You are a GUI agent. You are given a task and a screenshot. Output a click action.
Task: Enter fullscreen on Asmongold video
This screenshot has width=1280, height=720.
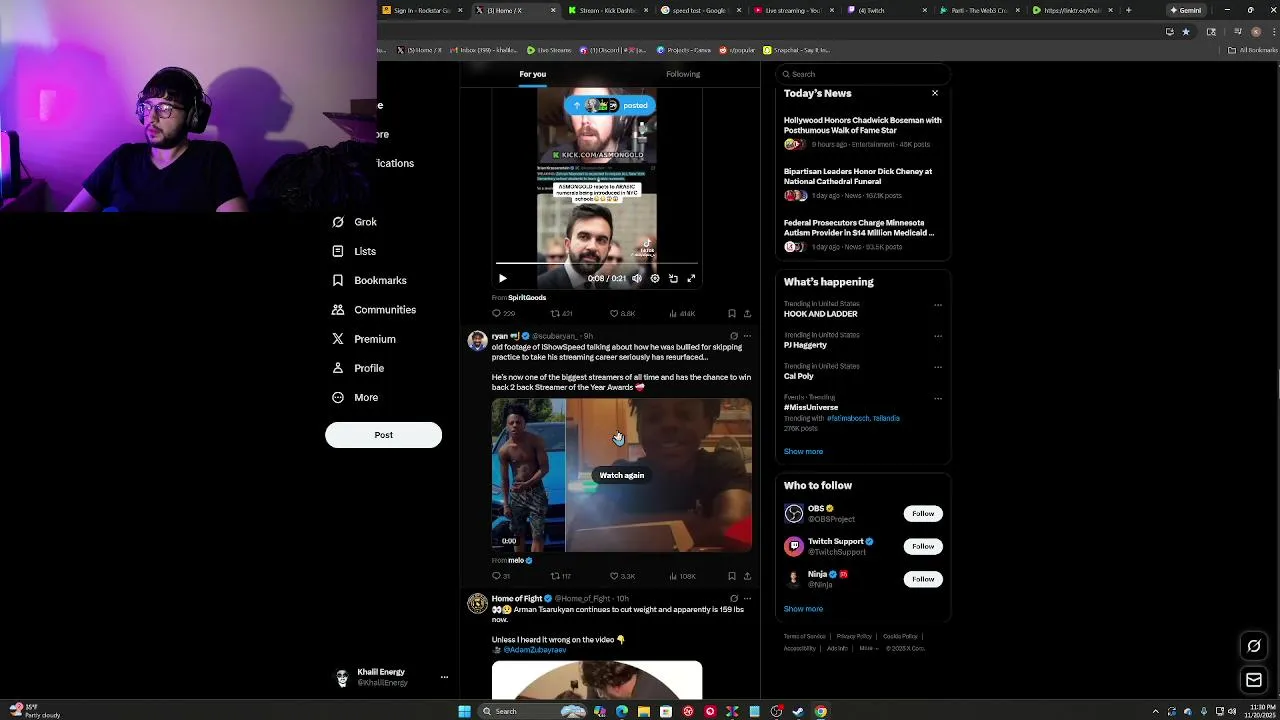tap(691, 278)
